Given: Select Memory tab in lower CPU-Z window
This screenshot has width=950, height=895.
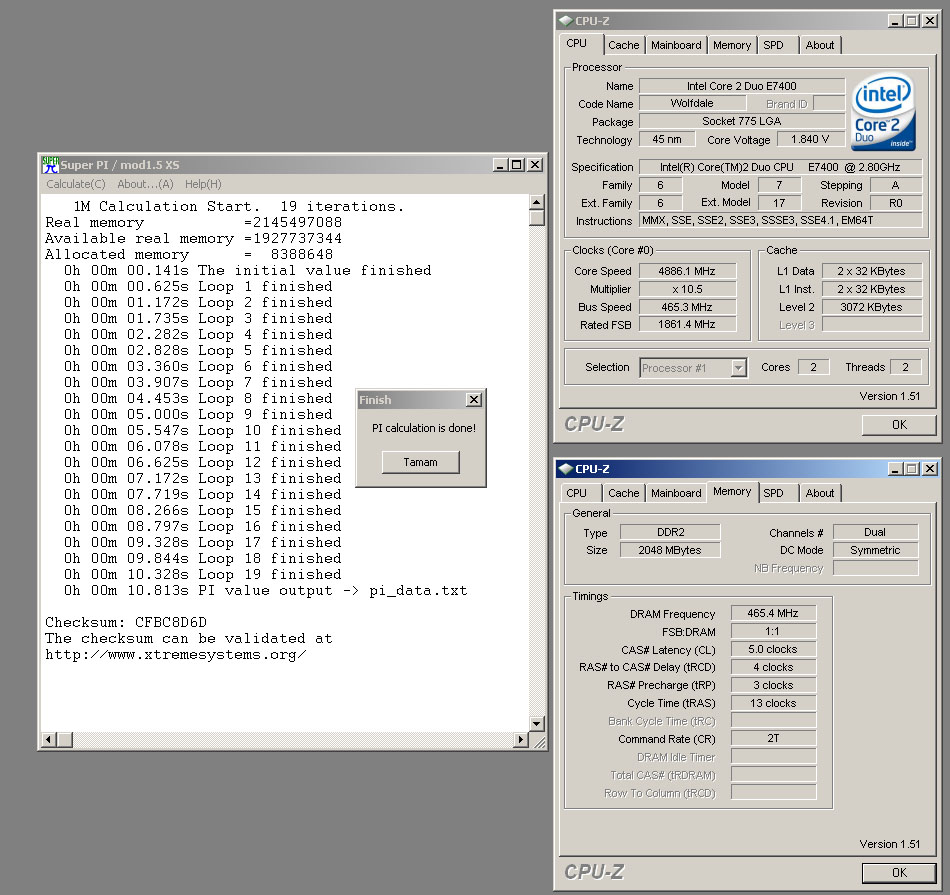Looking at the screenshot, I should click(732, 491).
